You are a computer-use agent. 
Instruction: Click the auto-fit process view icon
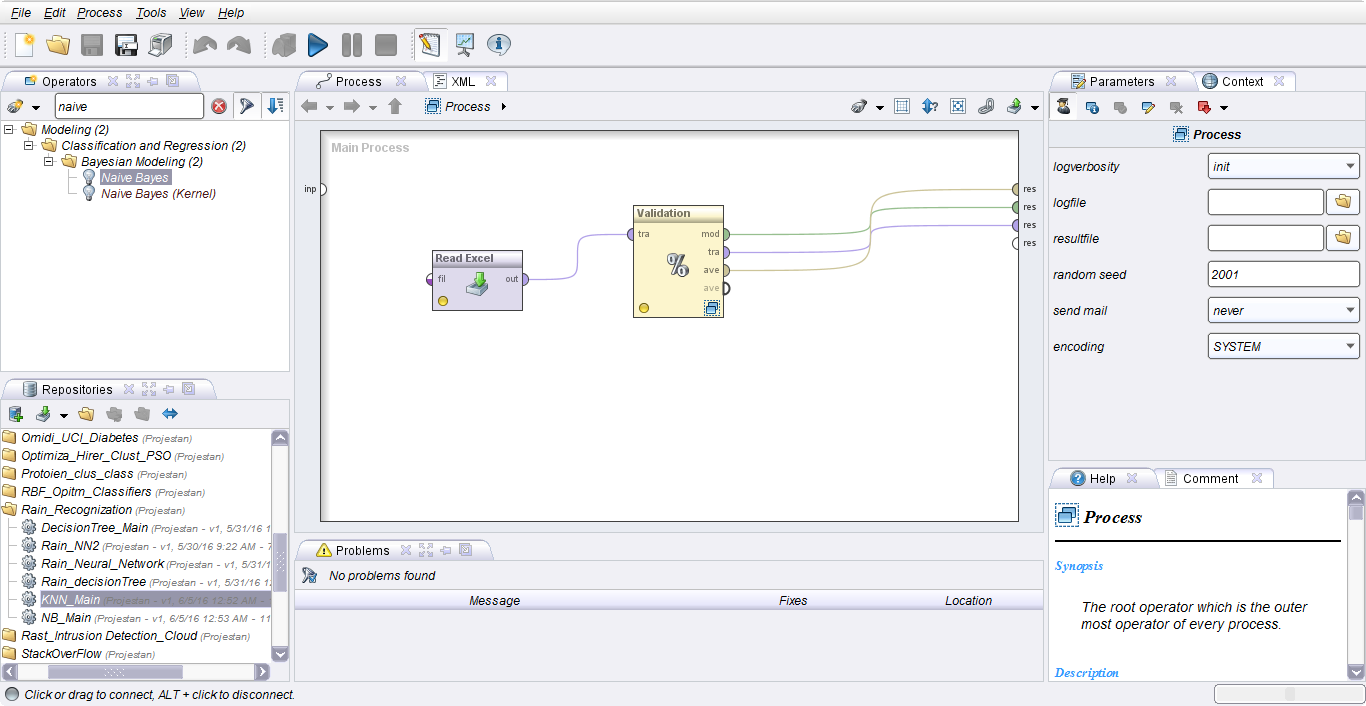(x=958, y=107)
